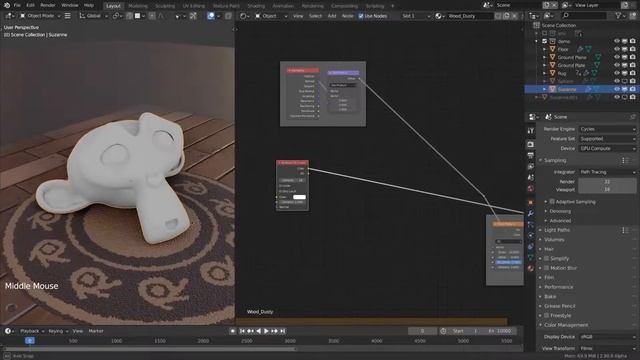Expand the Performance panel

coord(558,287)
